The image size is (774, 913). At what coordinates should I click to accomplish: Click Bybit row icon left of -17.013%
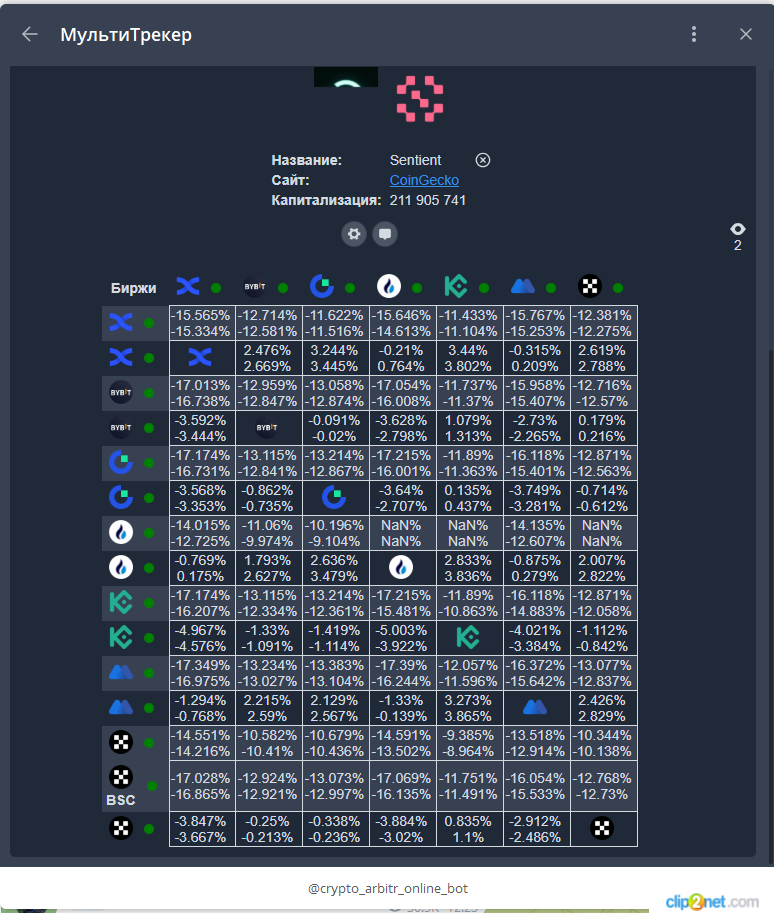click(x=121, y=392)
